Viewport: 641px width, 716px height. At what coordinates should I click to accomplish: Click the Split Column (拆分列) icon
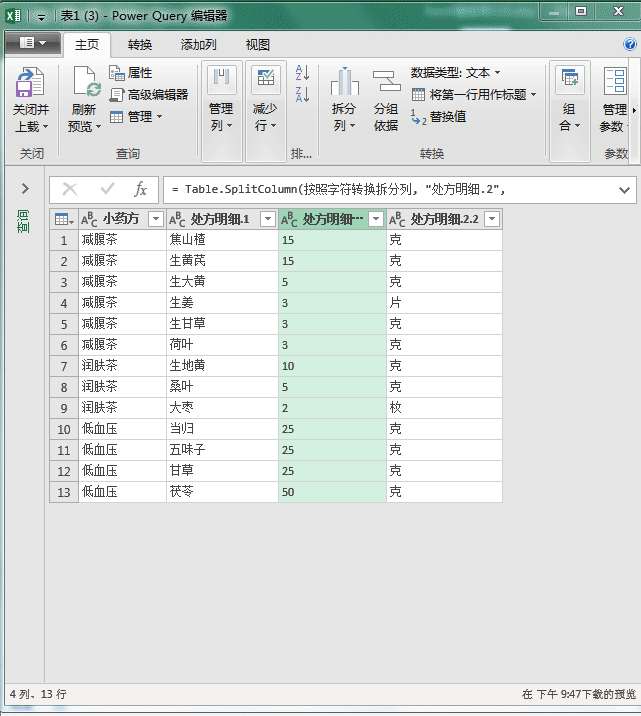[344, 81]
